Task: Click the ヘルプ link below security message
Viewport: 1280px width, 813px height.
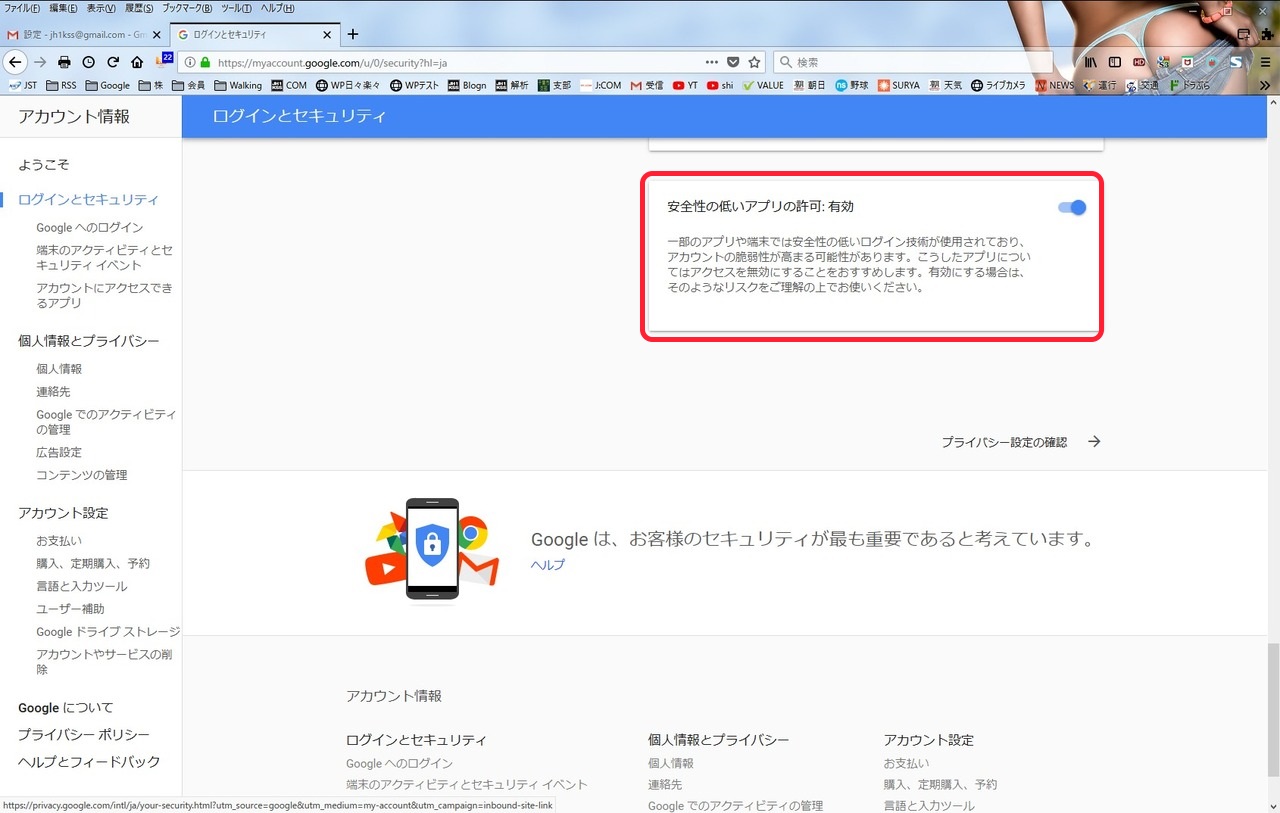Action: (547, 565)
